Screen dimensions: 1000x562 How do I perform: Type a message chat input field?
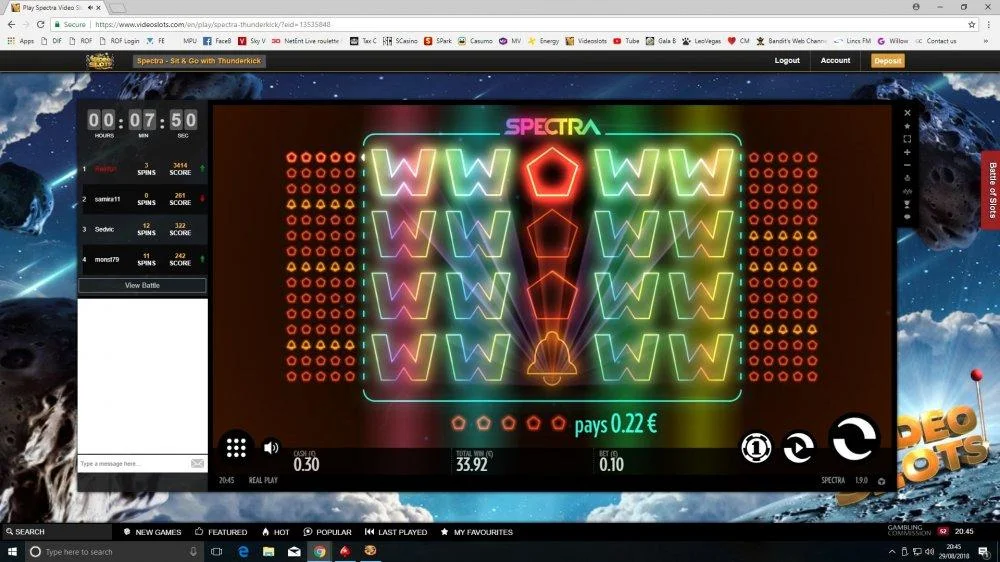tap(133, 463)
